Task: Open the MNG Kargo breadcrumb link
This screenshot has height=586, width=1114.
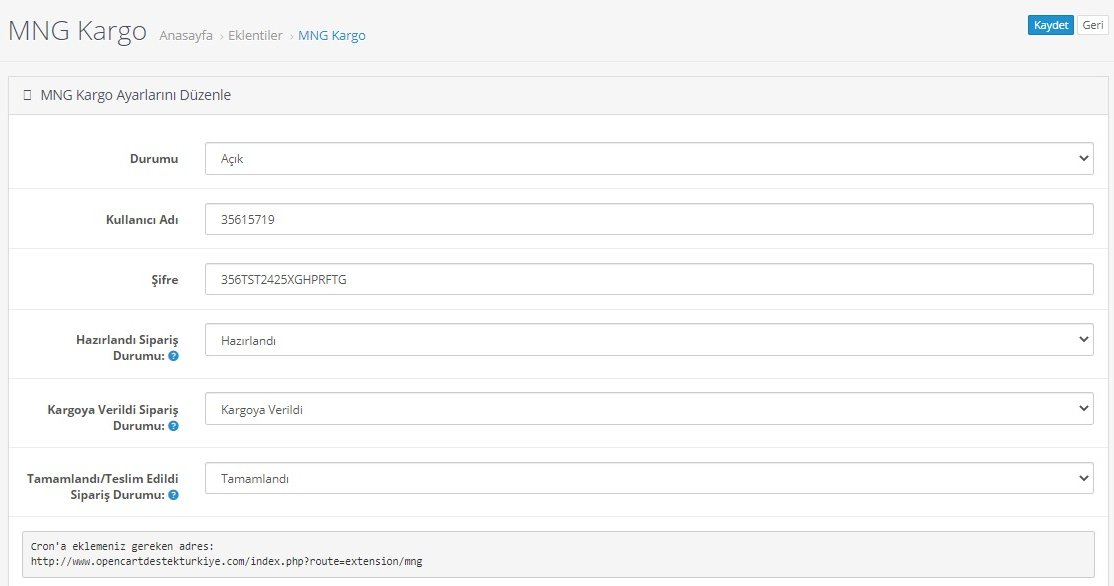Action: [332, 36]
